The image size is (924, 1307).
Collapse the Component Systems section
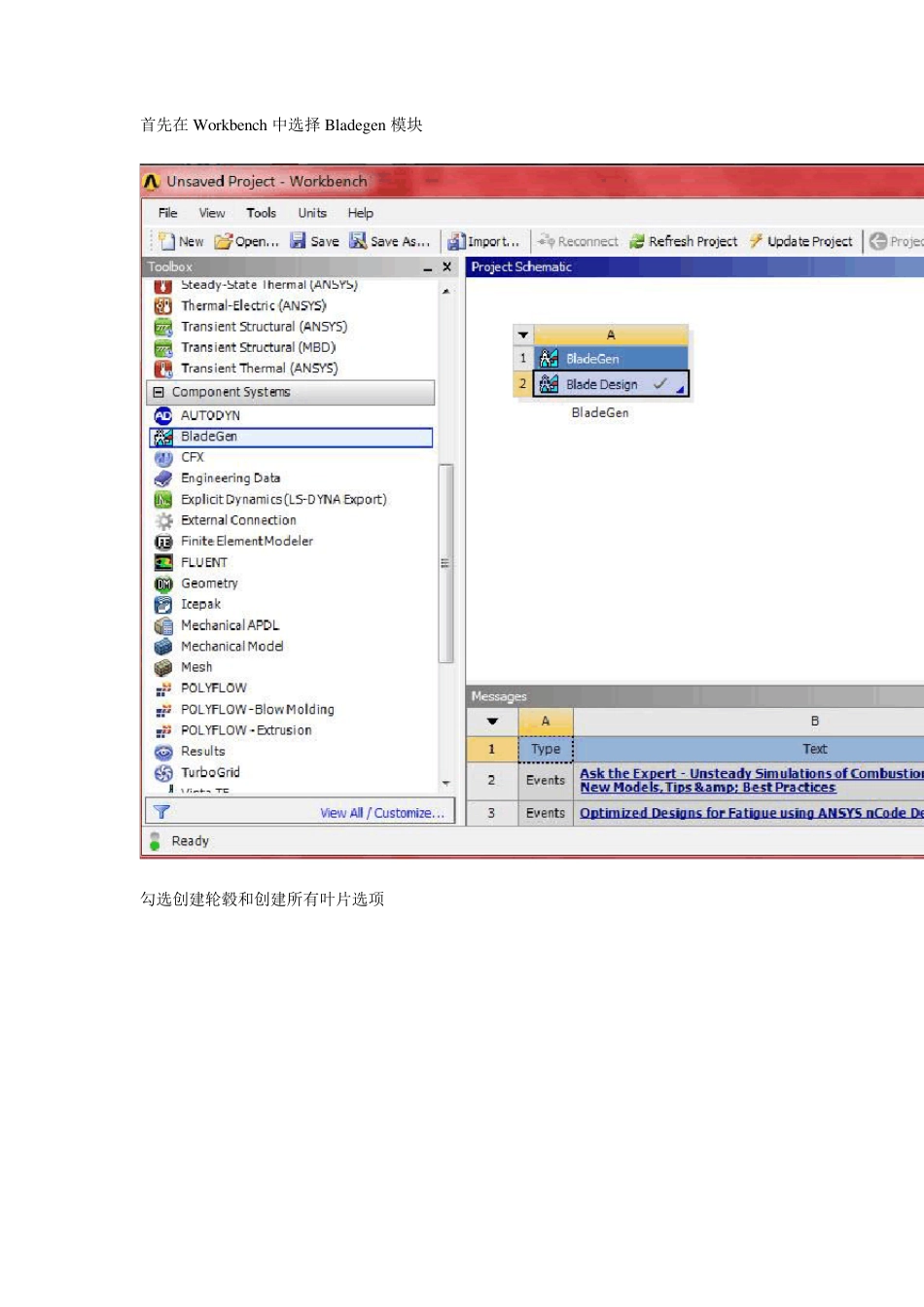[159, 392]
